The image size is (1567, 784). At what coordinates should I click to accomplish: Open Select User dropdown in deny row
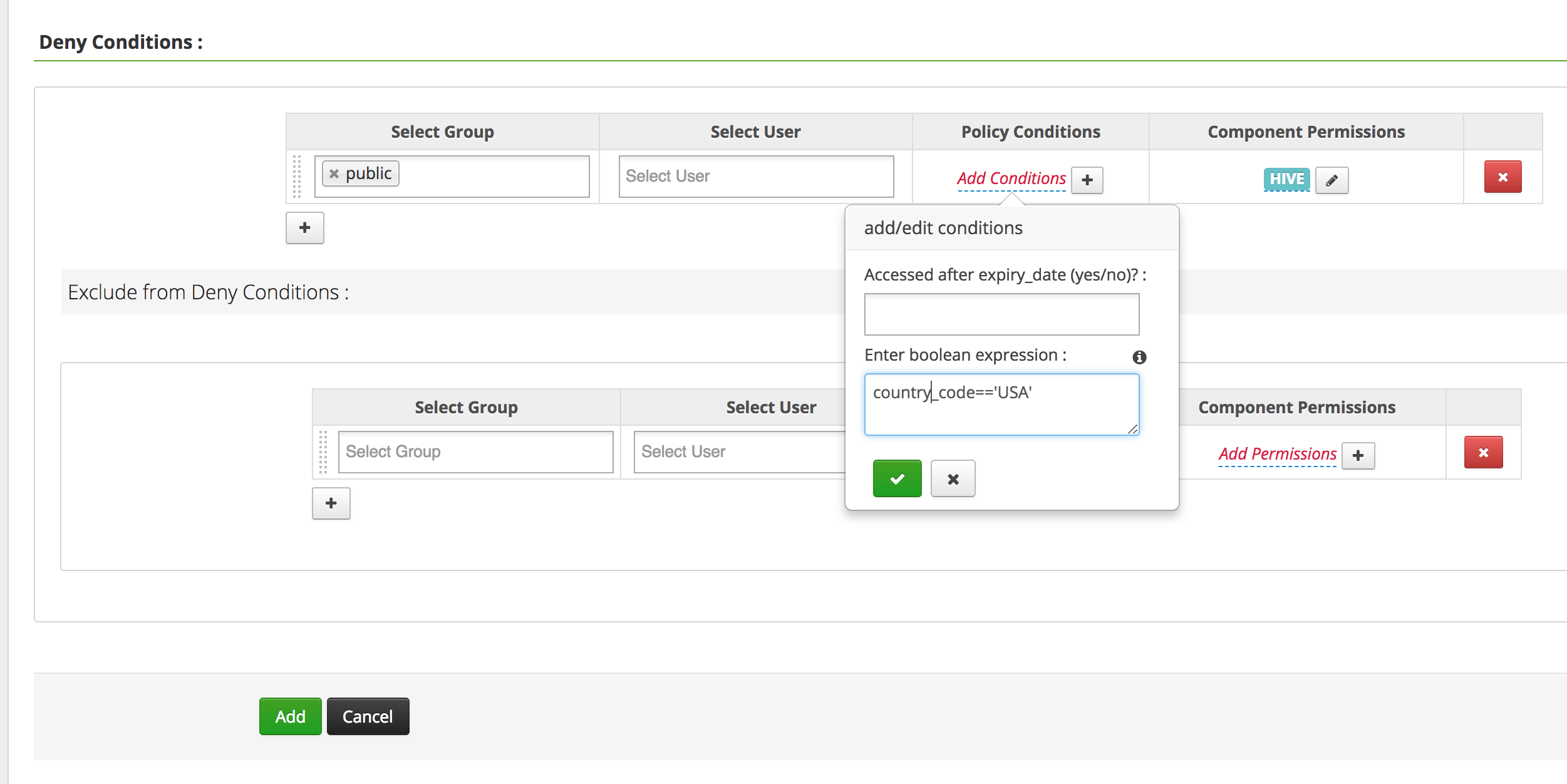pos(755,177)
